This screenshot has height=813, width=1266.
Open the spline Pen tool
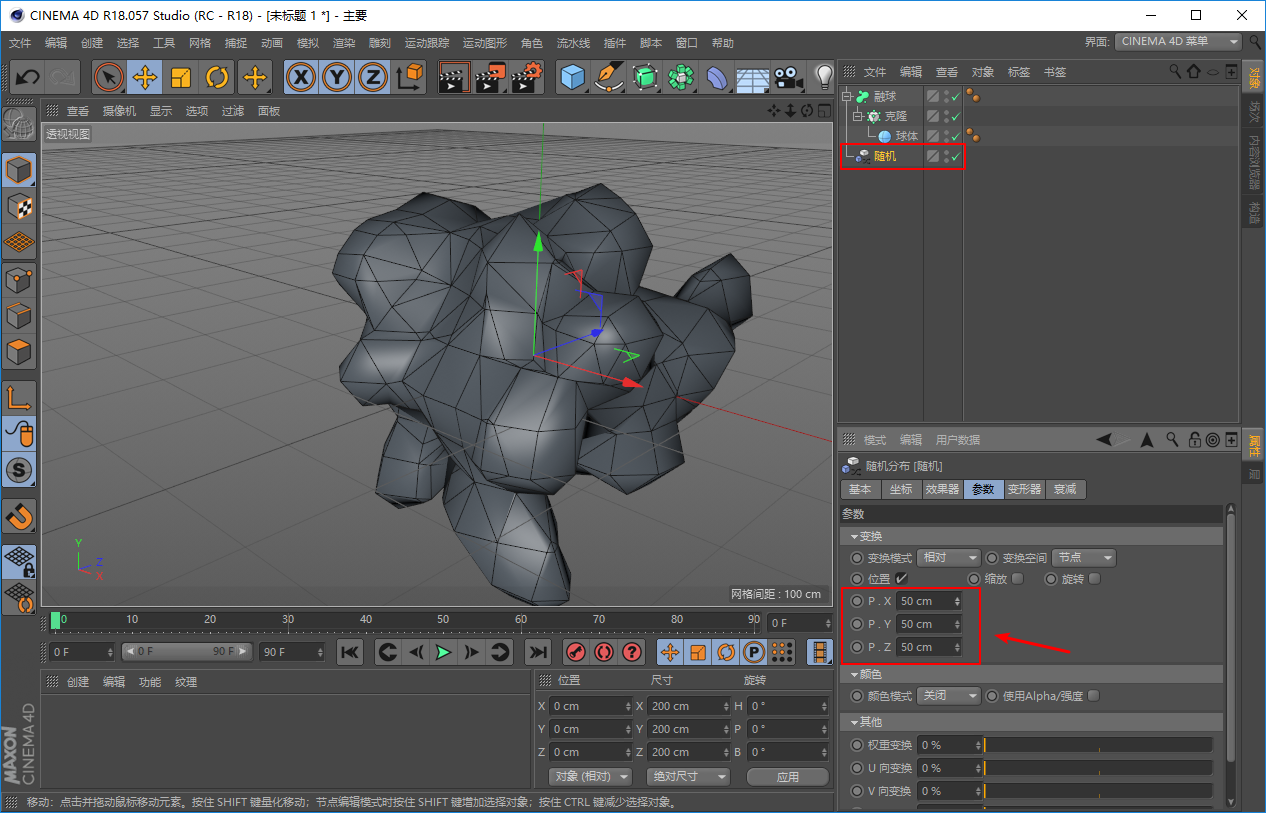609,77
